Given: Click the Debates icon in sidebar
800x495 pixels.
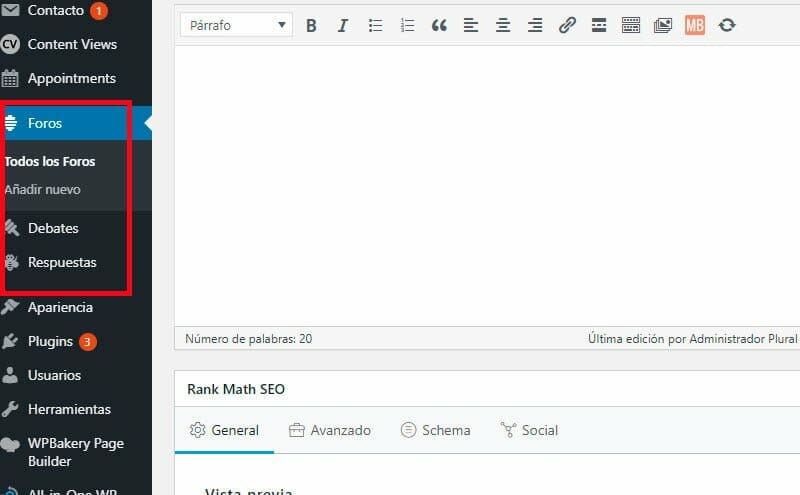Looking at the screenshot, I should point(11,228).
